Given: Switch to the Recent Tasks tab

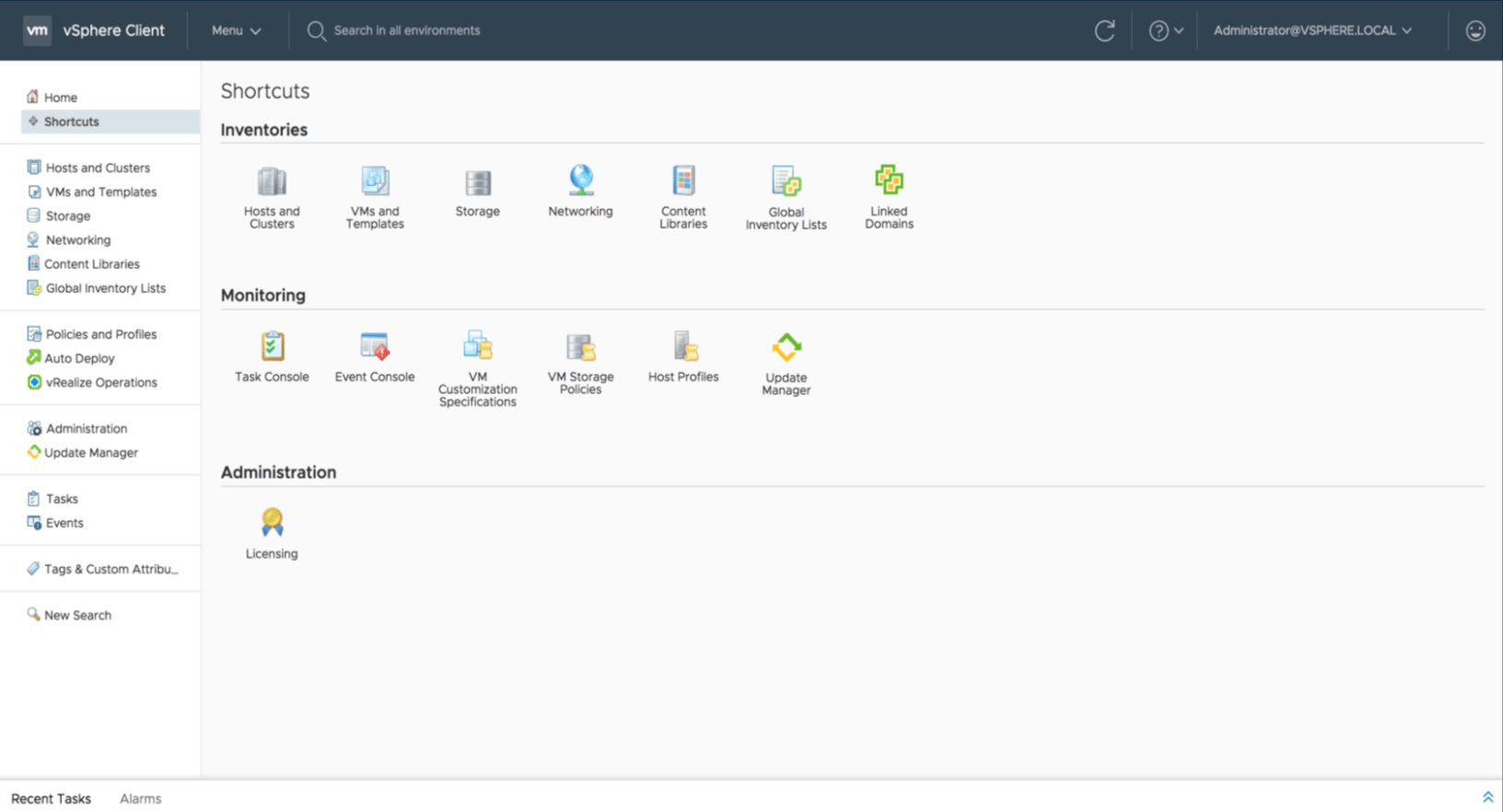Looking at the screenshot, I should 51,798.
